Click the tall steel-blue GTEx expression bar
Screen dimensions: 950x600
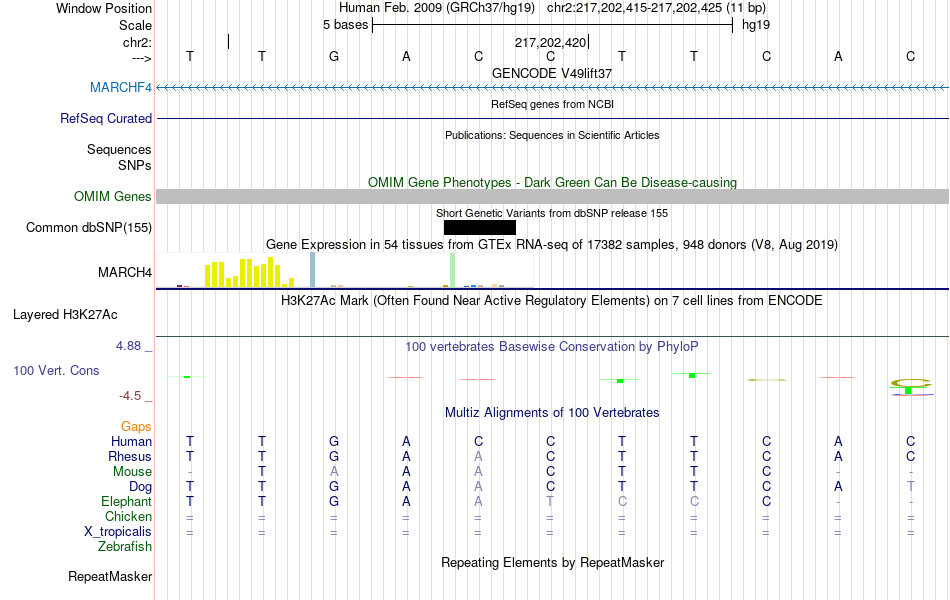pos(313,270)
